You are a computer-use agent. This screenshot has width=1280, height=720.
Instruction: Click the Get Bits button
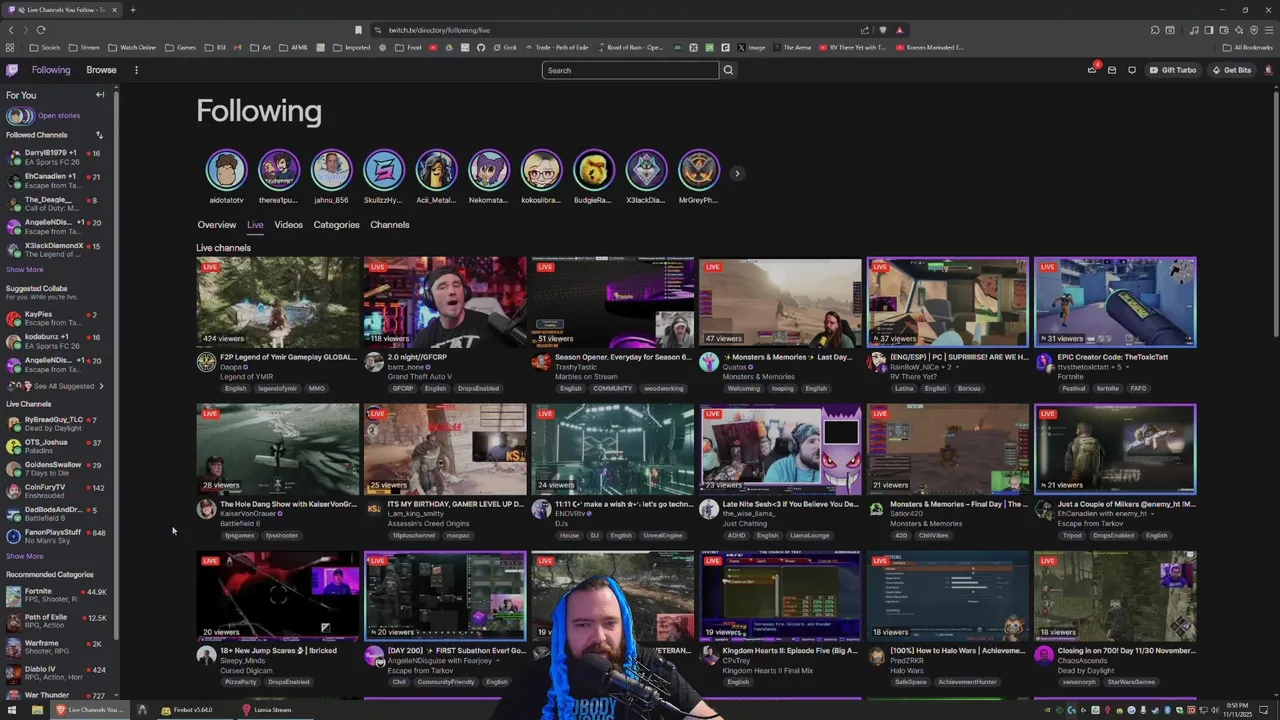pos(1231,70)
